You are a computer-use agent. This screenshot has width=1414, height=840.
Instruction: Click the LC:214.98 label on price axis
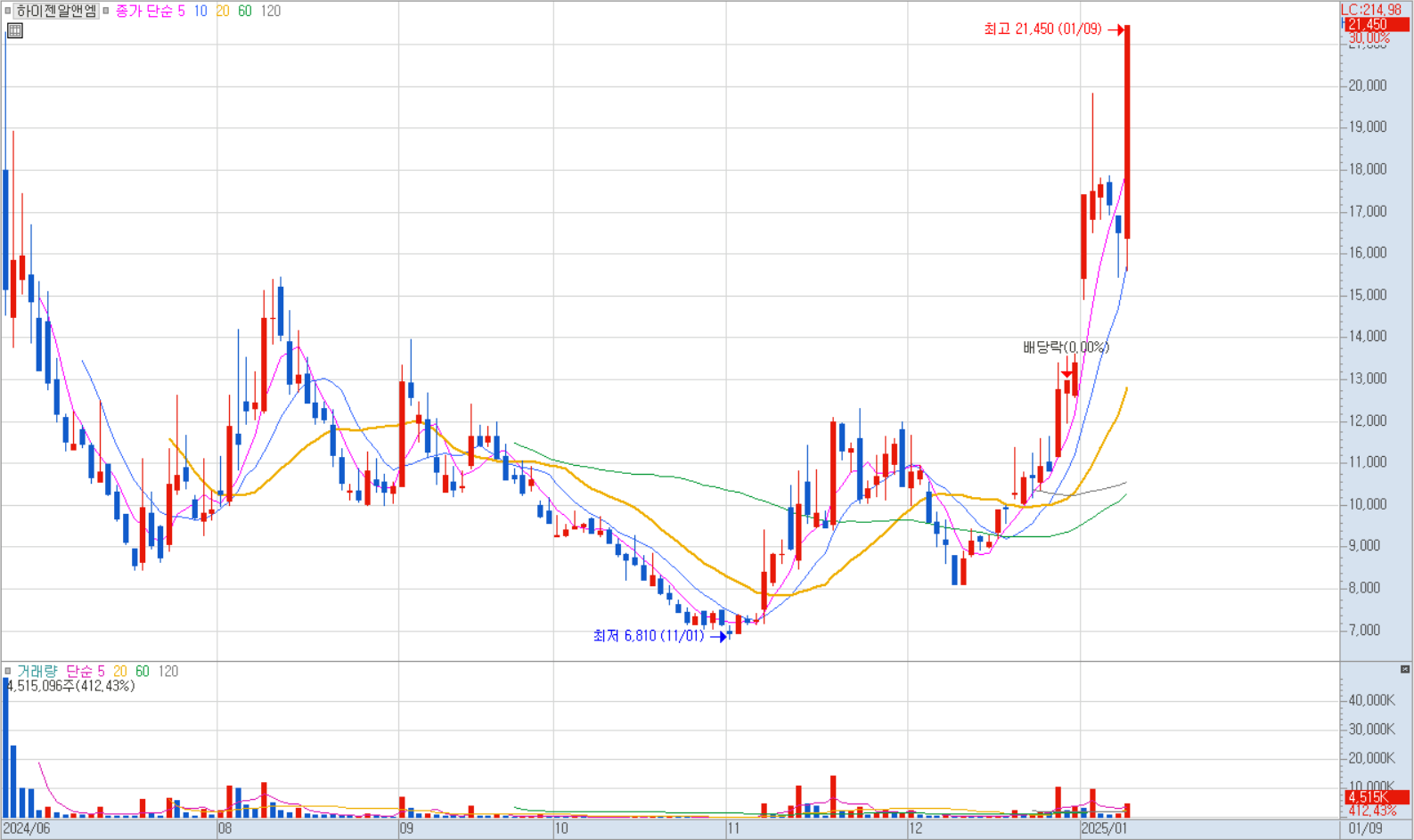[1371, 10]
